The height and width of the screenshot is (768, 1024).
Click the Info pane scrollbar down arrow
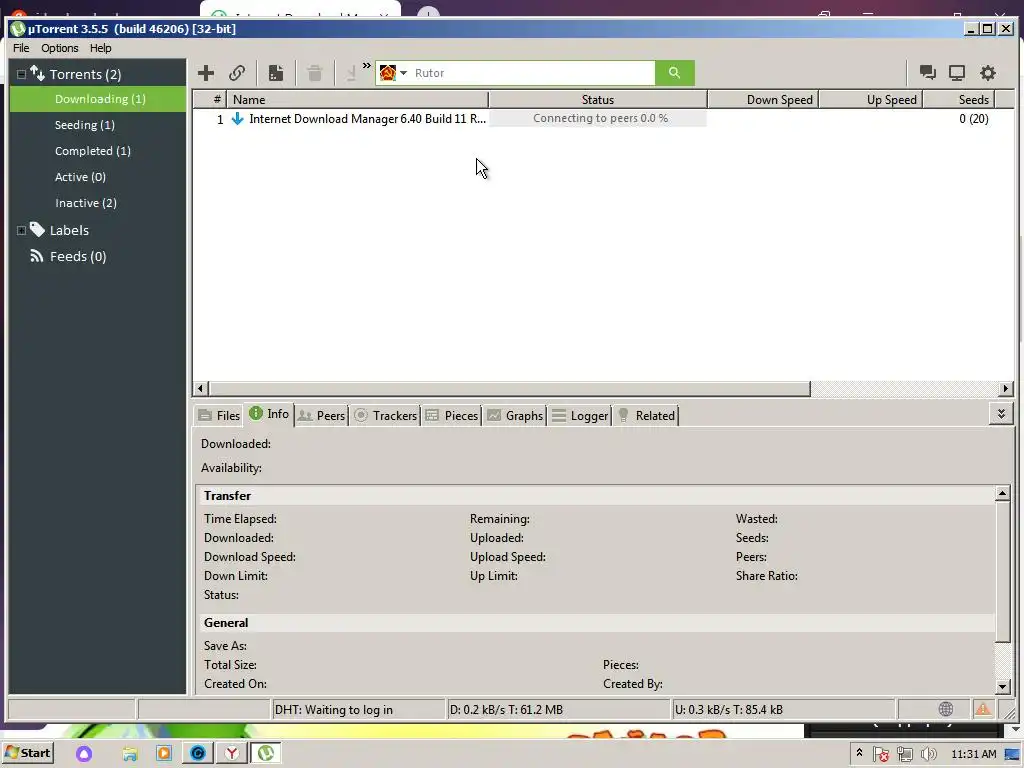(x=1002, y=686)
